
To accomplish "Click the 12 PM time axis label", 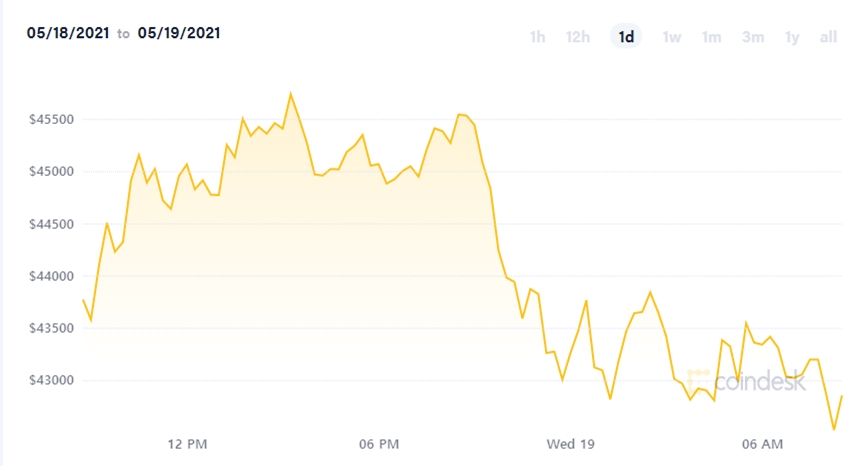I will [x=187, y=443].
